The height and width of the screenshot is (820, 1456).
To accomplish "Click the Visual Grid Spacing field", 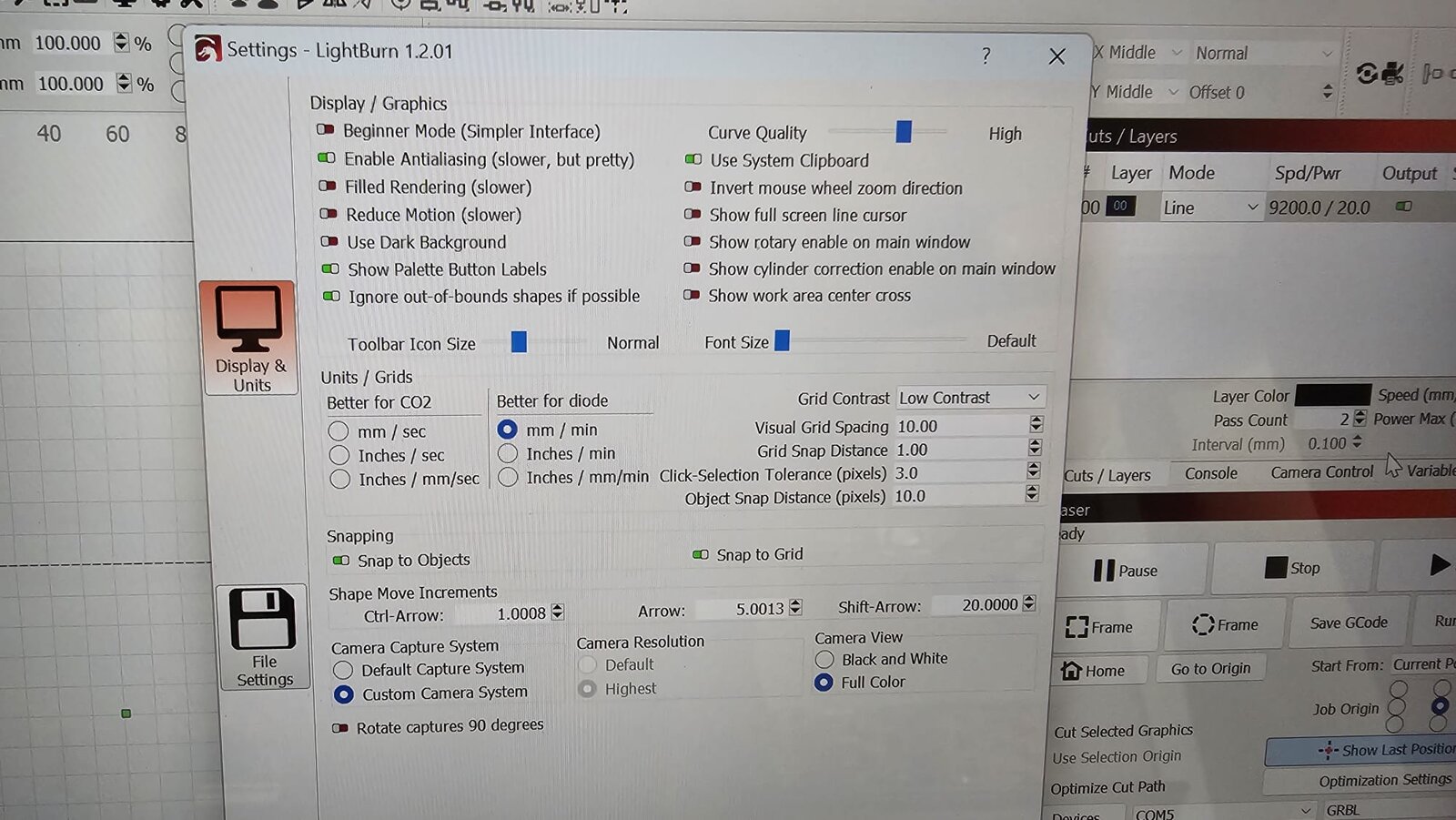I will [x=962, y=426].
